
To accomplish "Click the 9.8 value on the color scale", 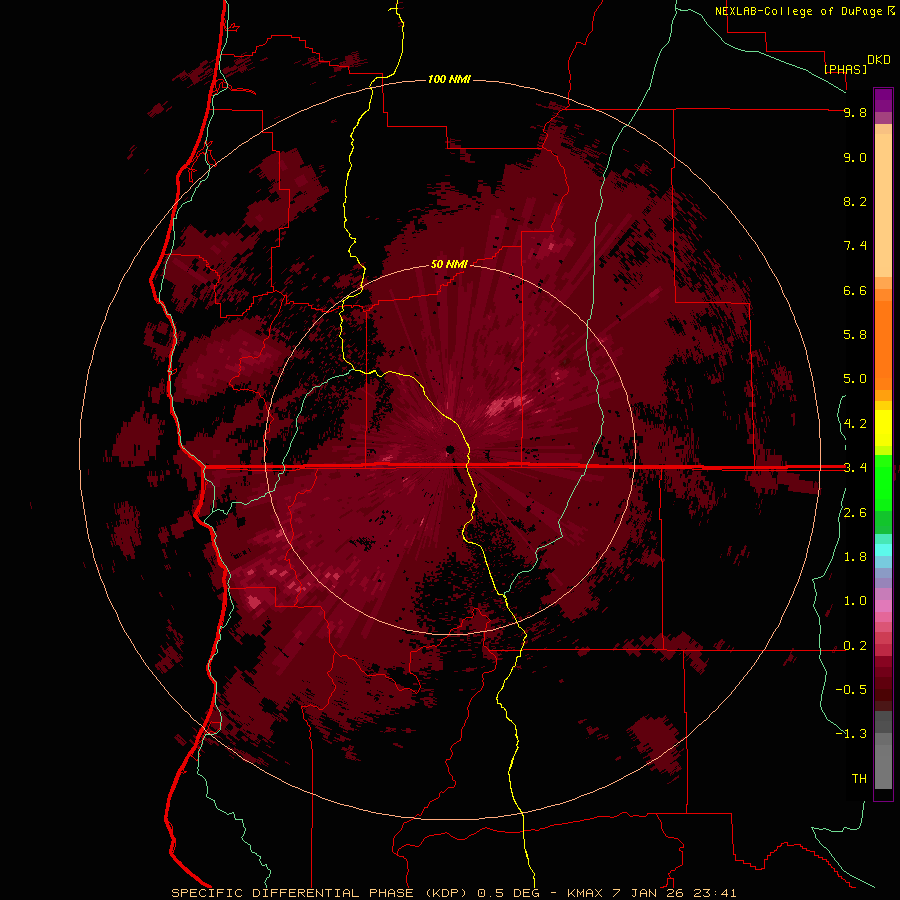I will point(855,112).
